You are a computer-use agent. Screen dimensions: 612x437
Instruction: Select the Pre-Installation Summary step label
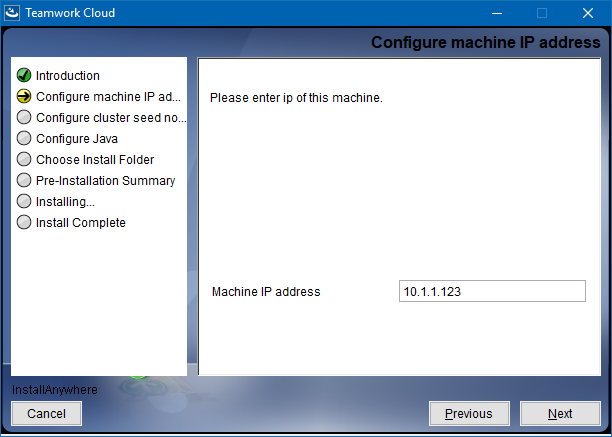[106, 181]
